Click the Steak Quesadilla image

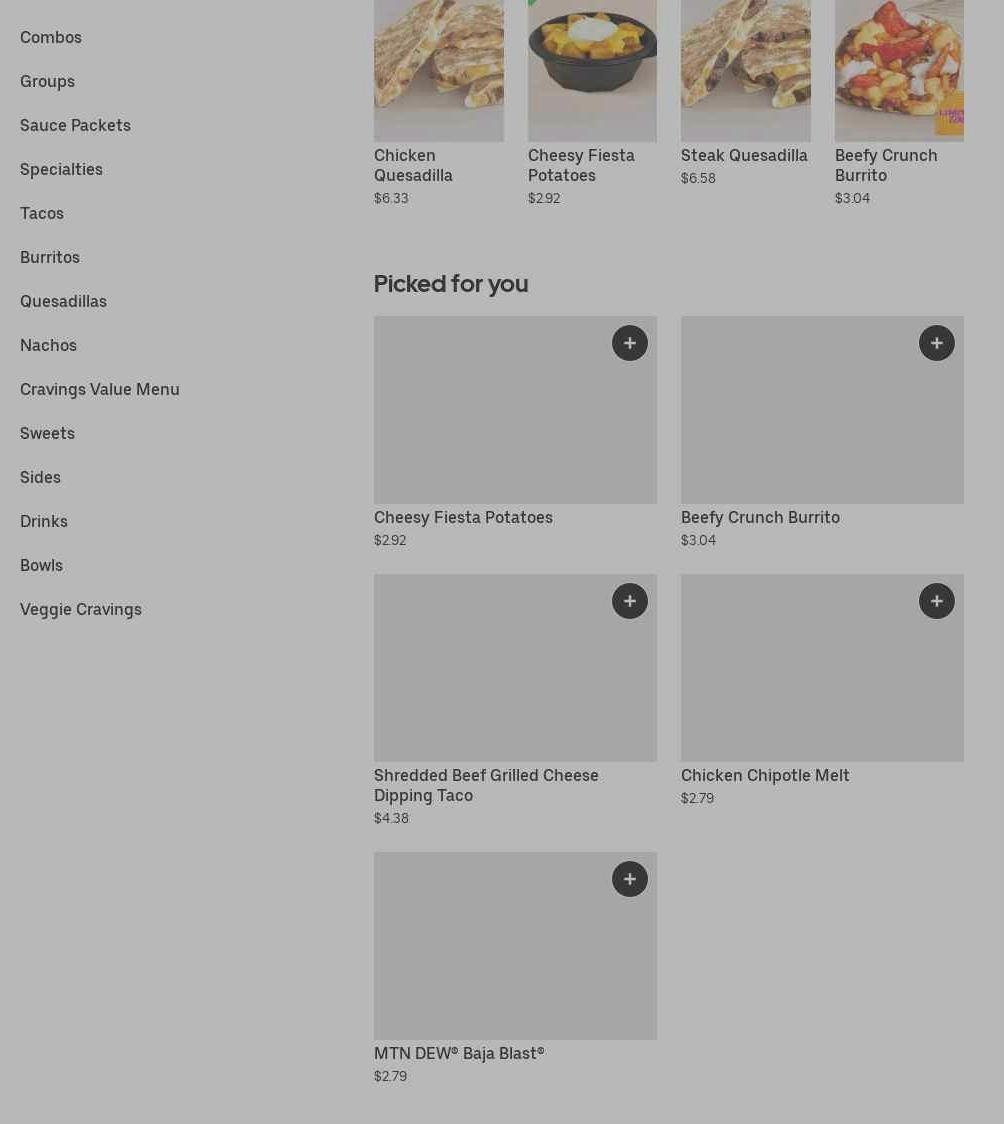click(746, 70)
